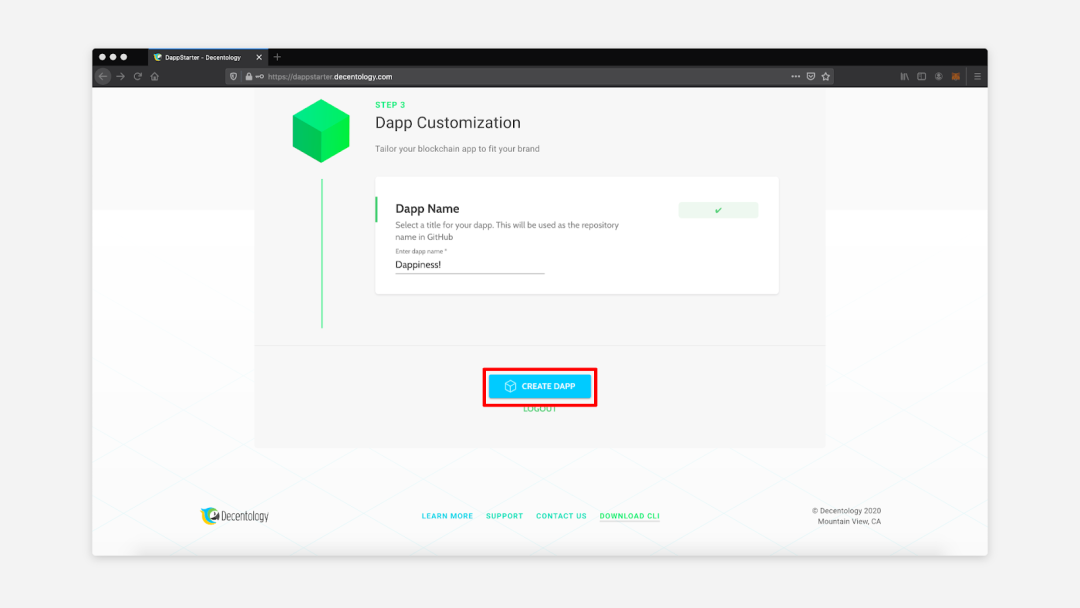1080x608 pixels.
Task: Click the Create Dapp button
Action: 540,386
